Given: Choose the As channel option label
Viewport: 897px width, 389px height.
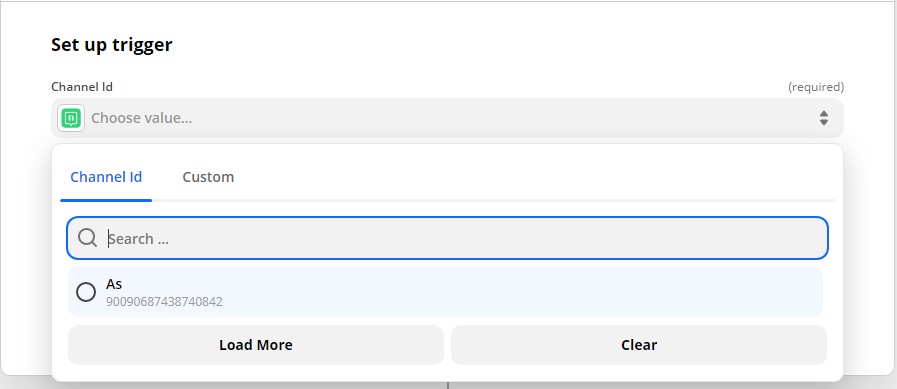Looking at the screenshot, I should (x=114, y=284).
